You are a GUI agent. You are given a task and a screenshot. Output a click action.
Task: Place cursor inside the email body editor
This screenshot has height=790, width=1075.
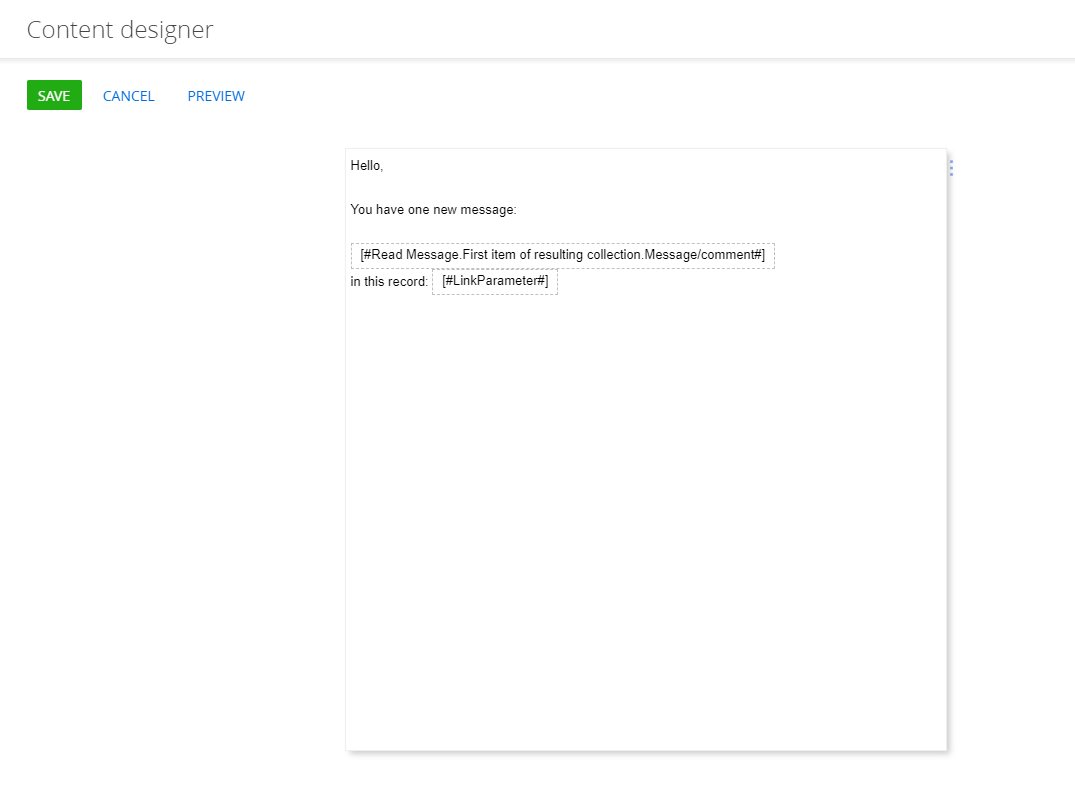point(646,450)
